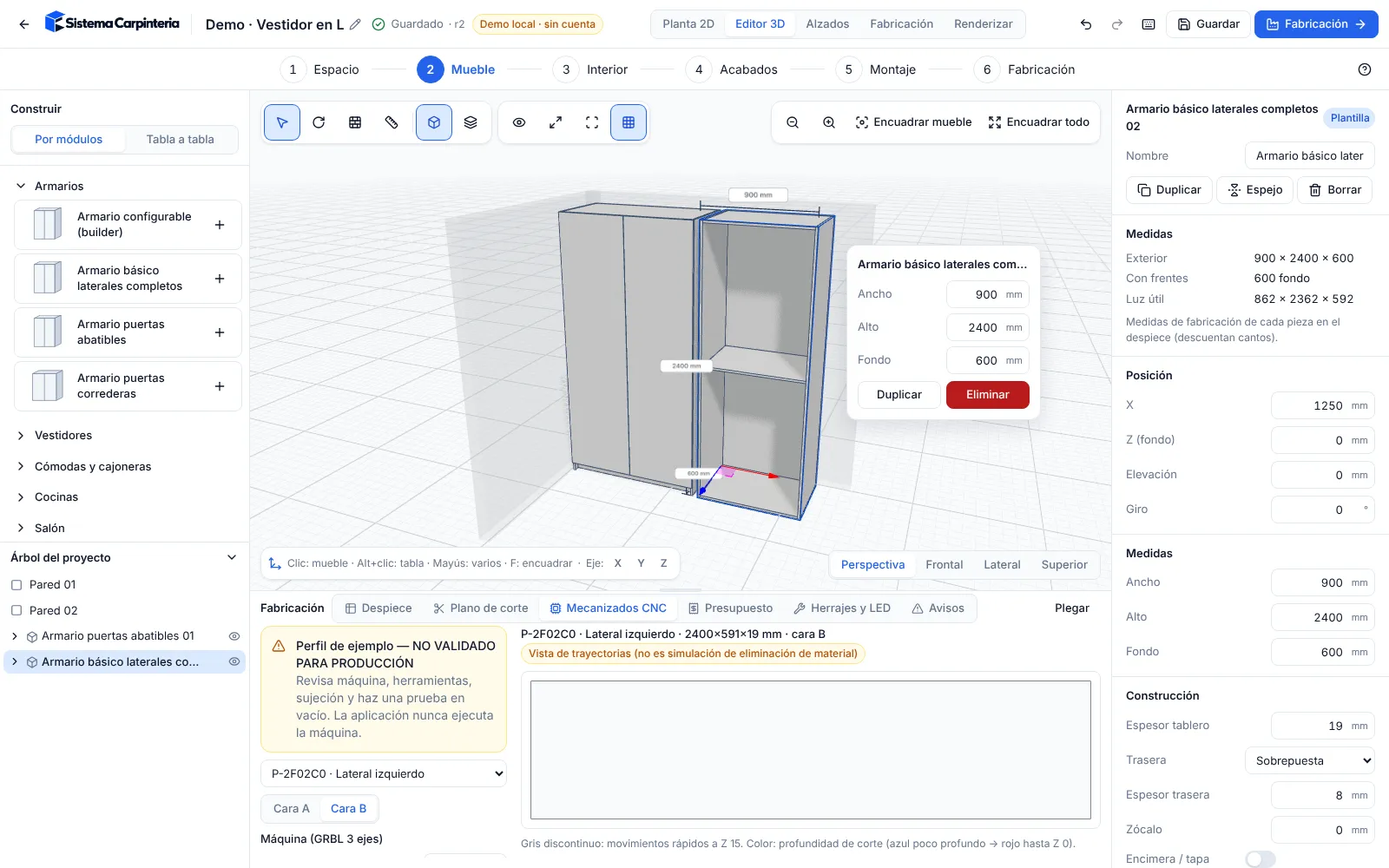Click the red Eliminar button
The height and width of the screenshot is (868, 1389).
point(988,395)
